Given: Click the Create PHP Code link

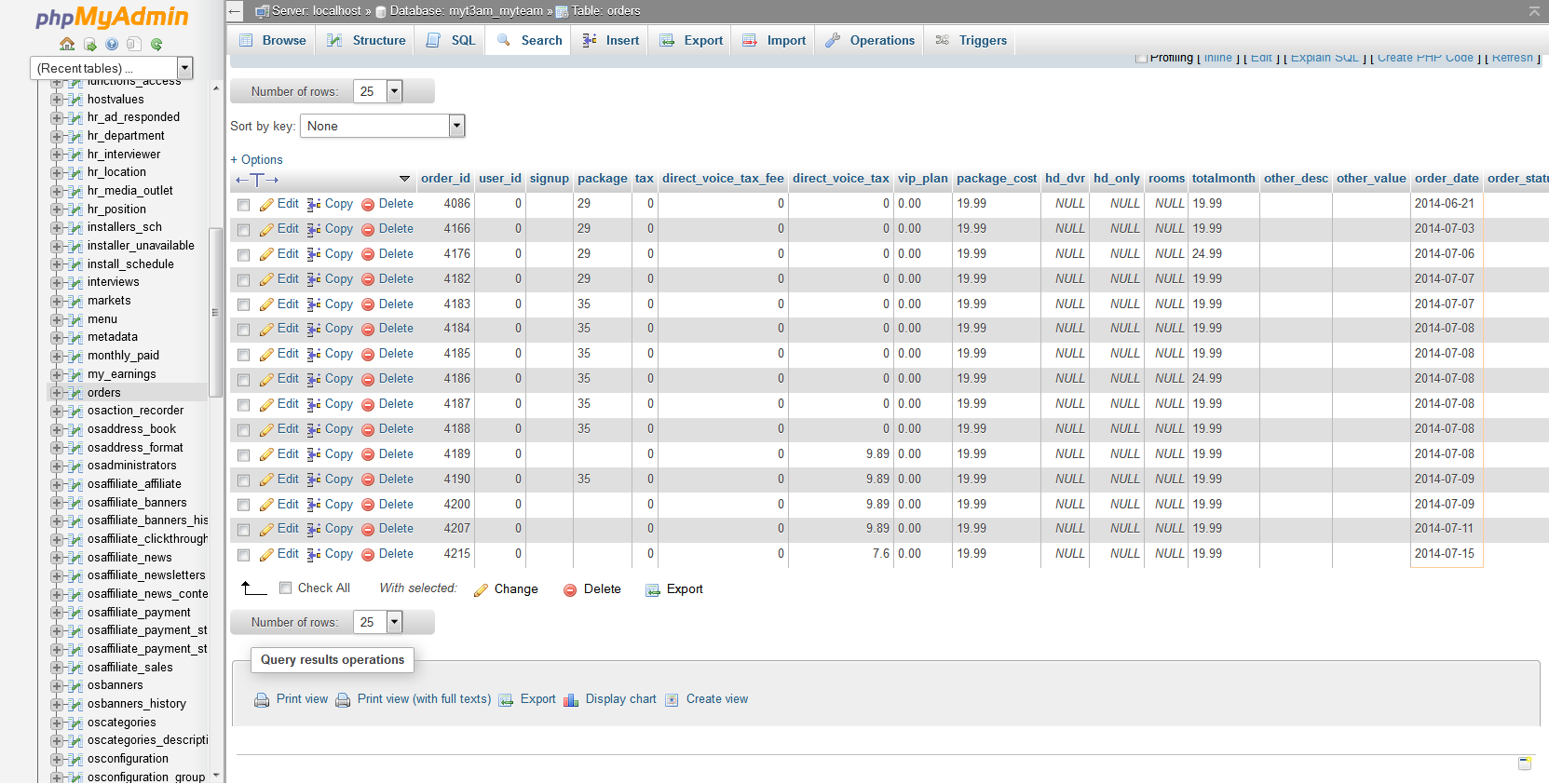Looking at the screenshot, I should click(x=1425, y=58).
